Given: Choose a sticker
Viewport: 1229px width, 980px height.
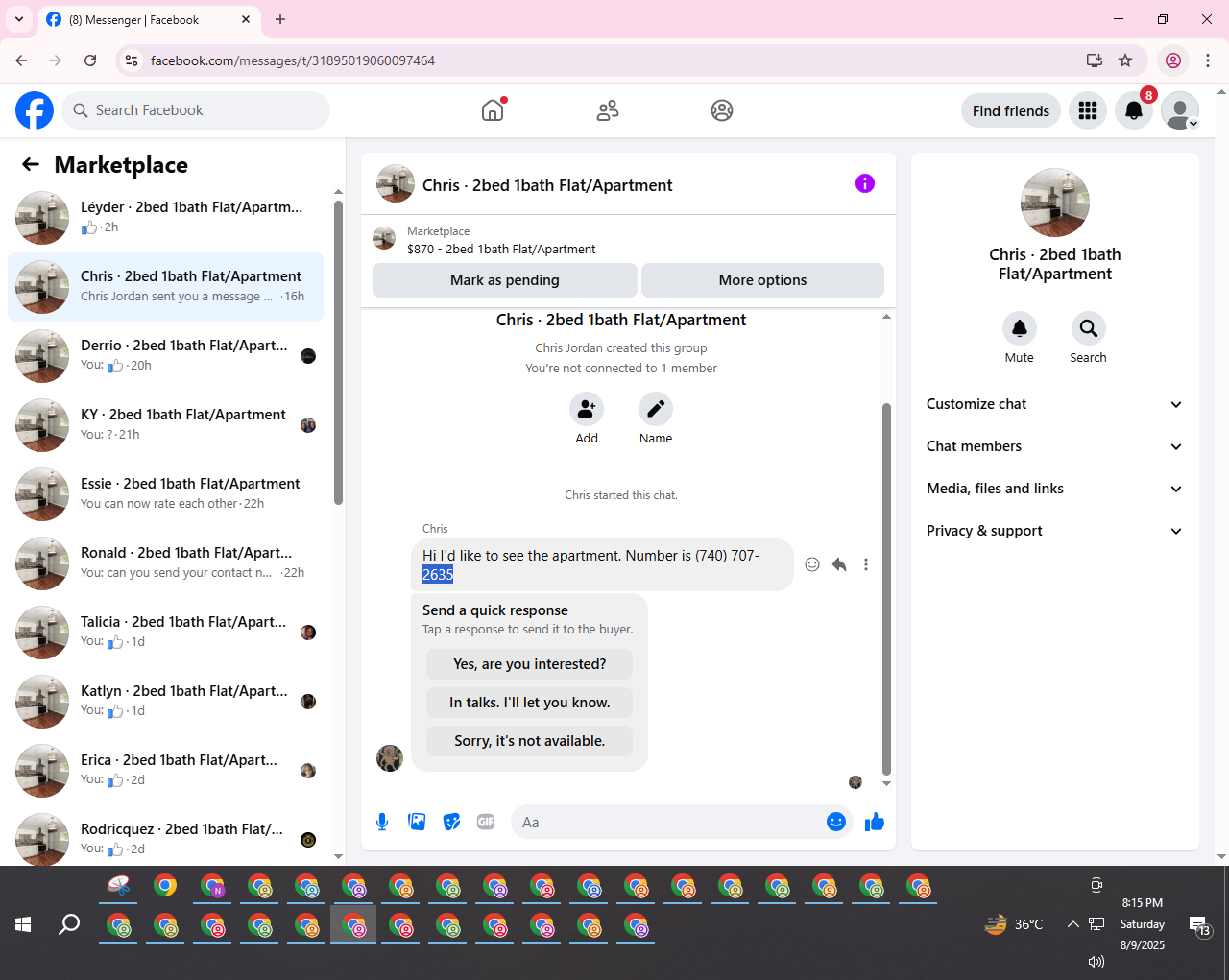Looking at the screenshot, I should click(451, 822).
